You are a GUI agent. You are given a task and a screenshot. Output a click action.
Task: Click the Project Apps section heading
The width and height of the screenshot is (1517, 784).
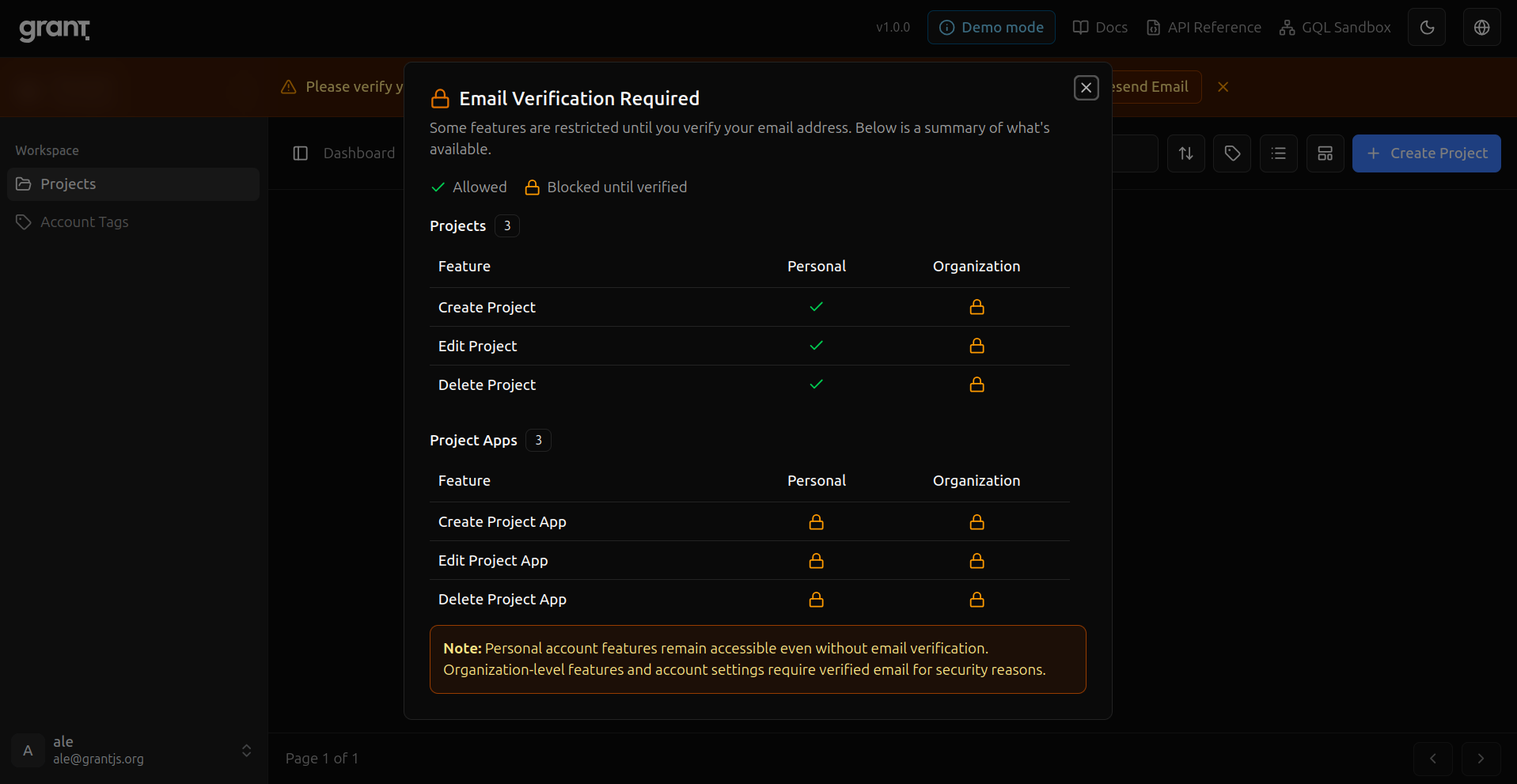click(x=473, y=441)
